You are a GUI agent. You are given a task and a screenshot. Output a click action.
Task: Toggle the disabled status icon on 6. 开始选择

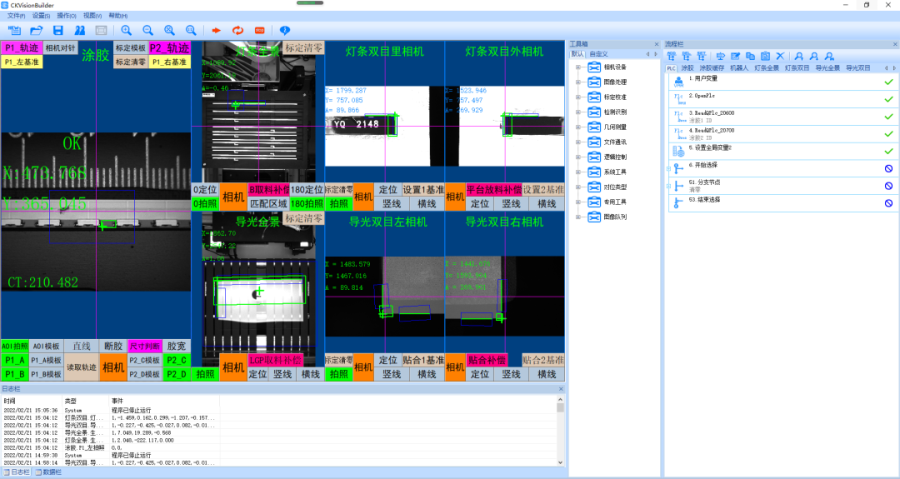887,167
